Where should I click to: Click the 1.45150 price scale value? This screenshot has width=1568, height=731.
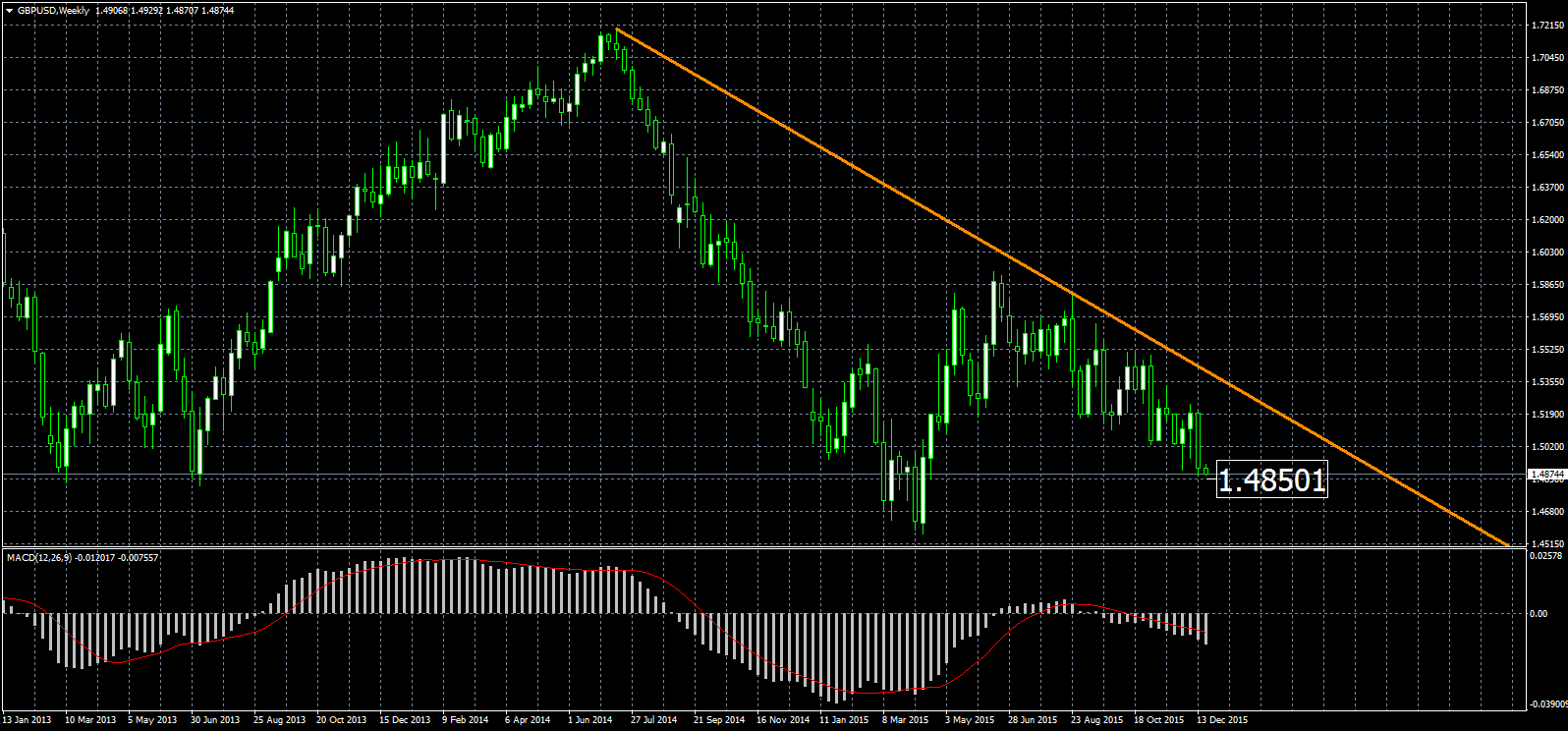coord(1547,543)
